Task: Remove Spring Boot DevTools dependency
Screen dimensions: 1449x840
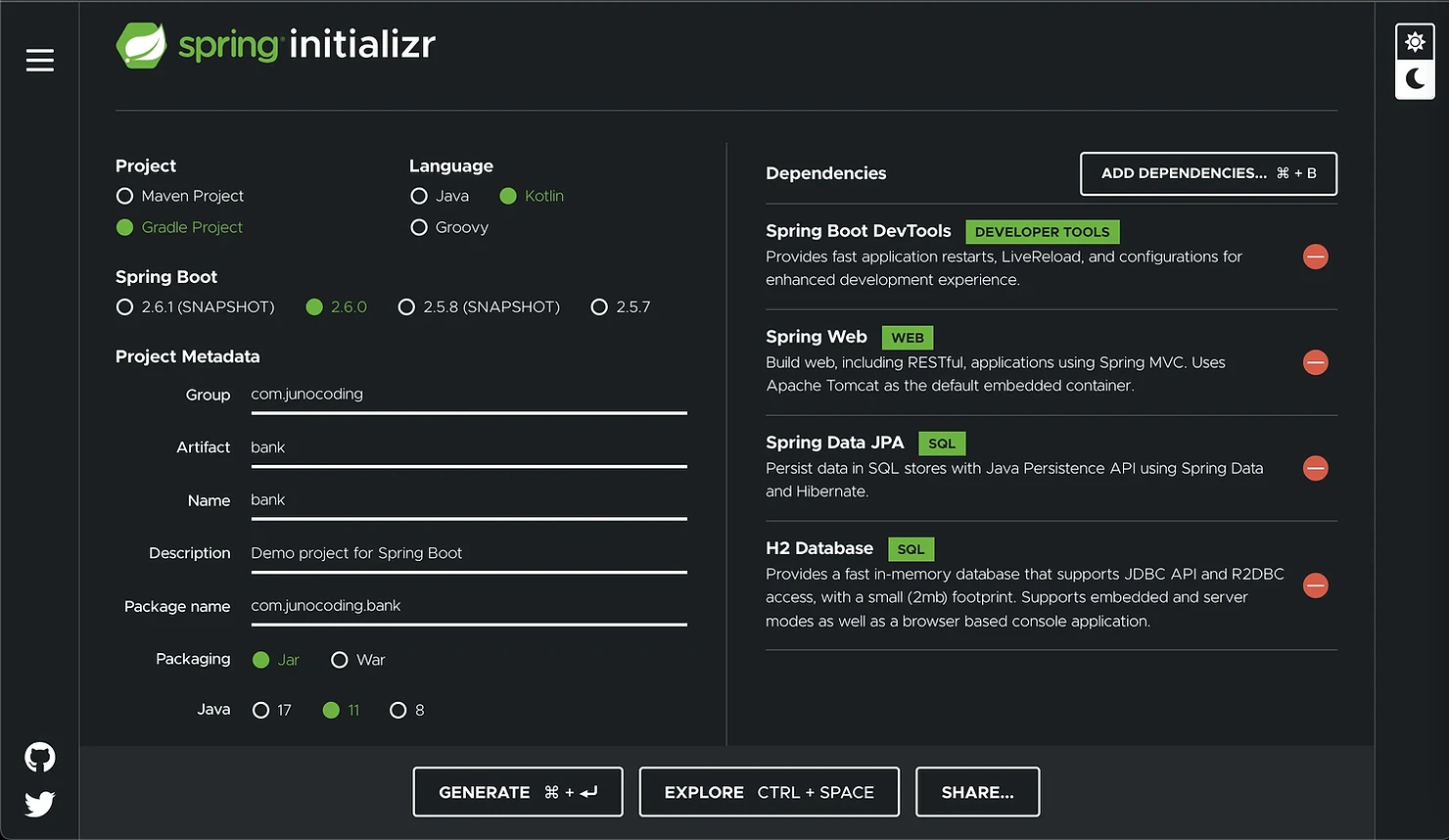Action: tap(1315, 257)
